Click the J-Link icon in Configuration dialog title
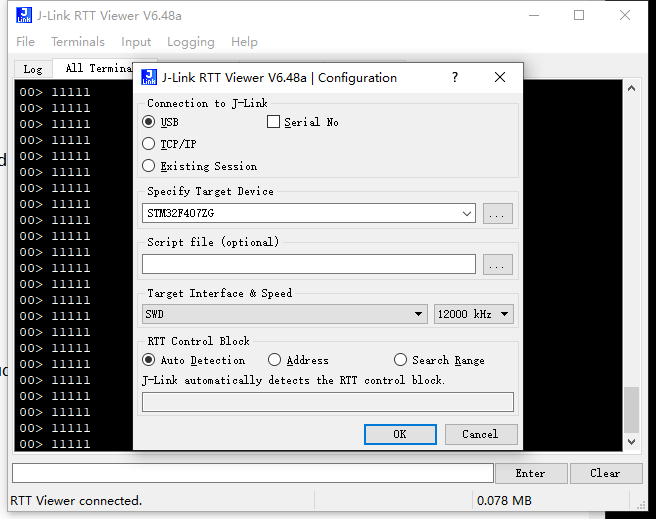This screenshot has height=519, width=656. (x=149, y=77)
